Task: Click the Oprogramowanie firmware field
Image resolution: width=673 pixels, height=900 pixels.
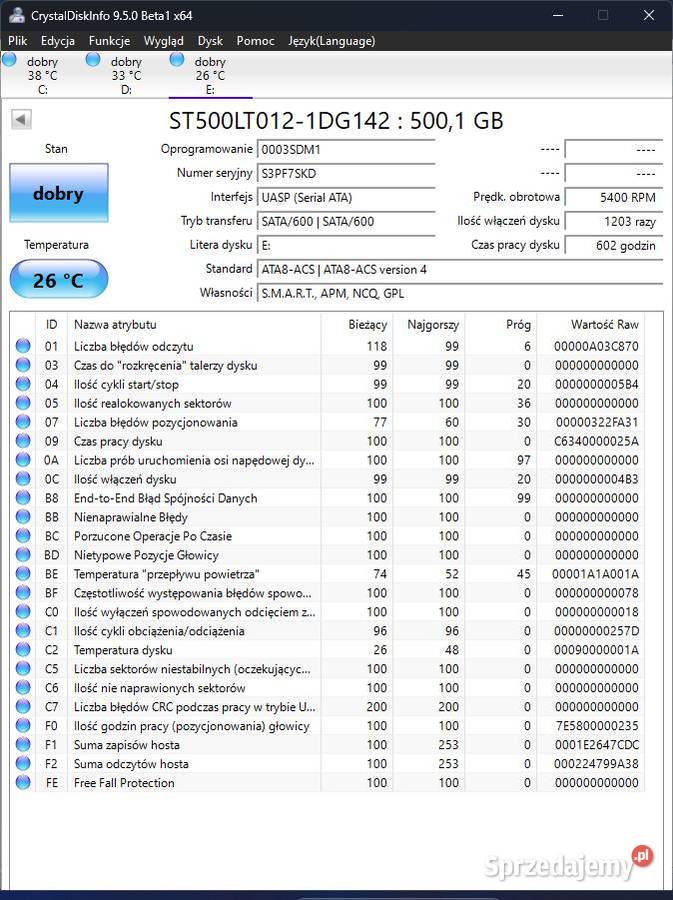Action: point(346,149)
